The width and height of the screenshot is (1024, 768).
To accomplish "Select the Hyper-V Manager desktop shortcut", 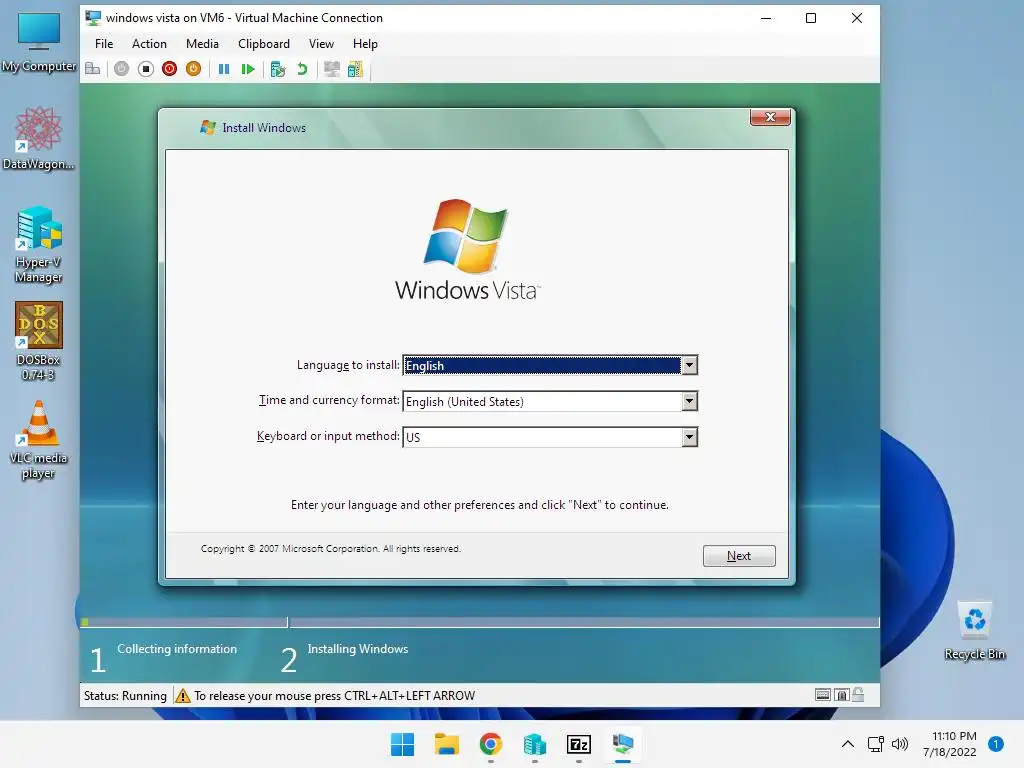I will pyautogui.click(x=39, y=244).
